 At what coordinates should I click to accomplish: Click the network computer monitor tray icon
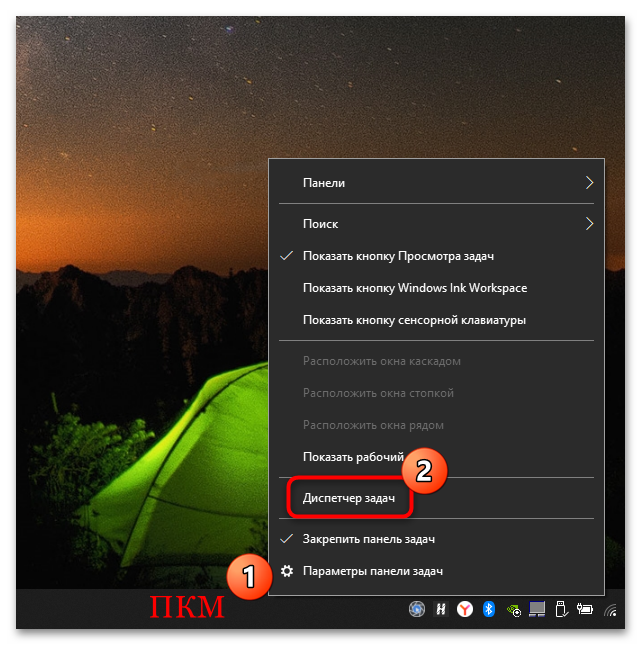click(537, 608)
